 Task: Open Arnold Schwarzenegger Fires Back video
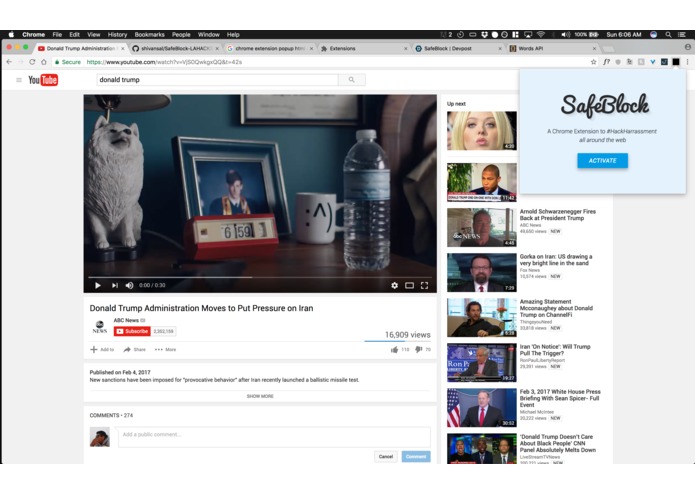tap(558, 215)
